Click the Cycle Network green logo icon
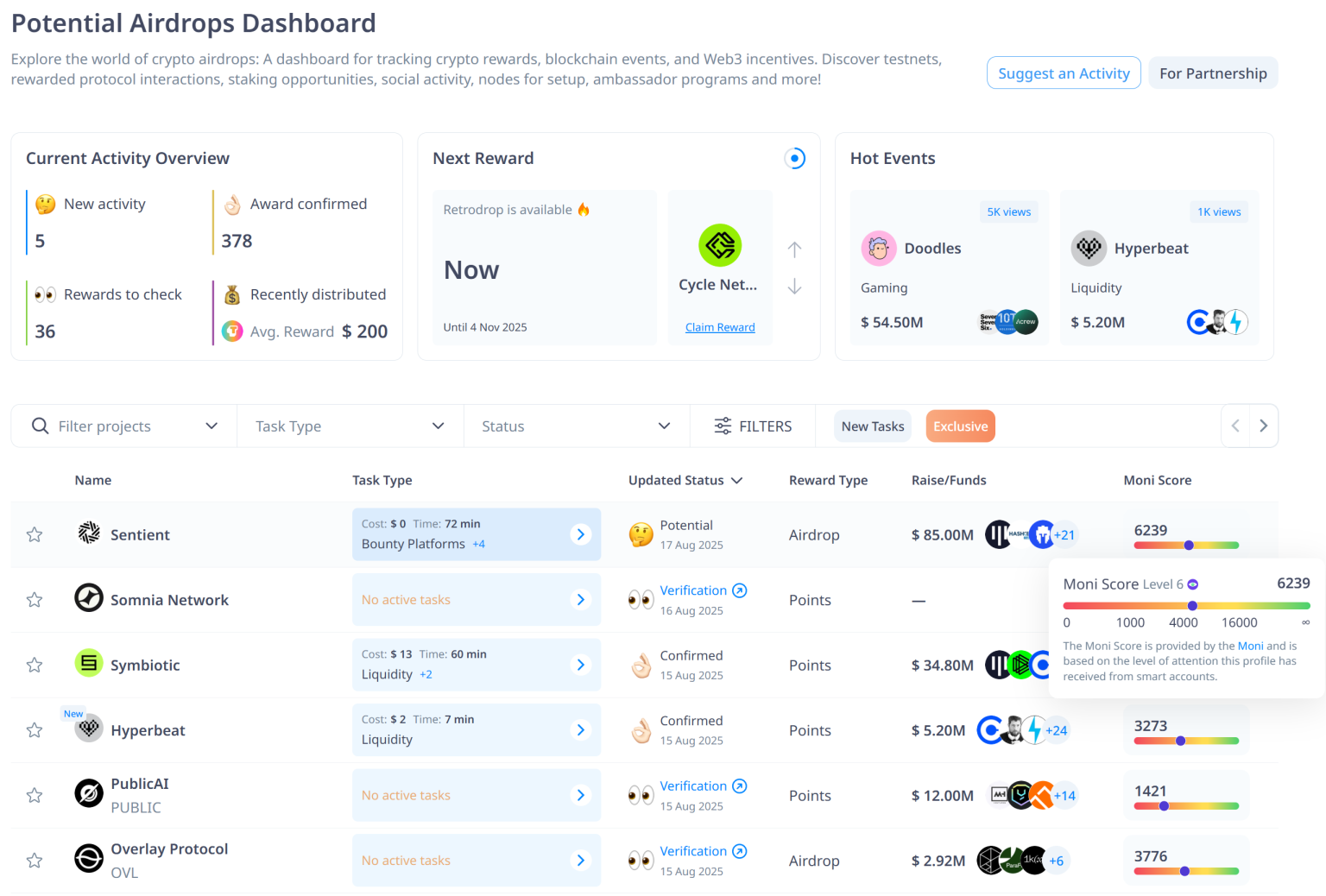This screenshot has width=1326, height=896. 720,245
